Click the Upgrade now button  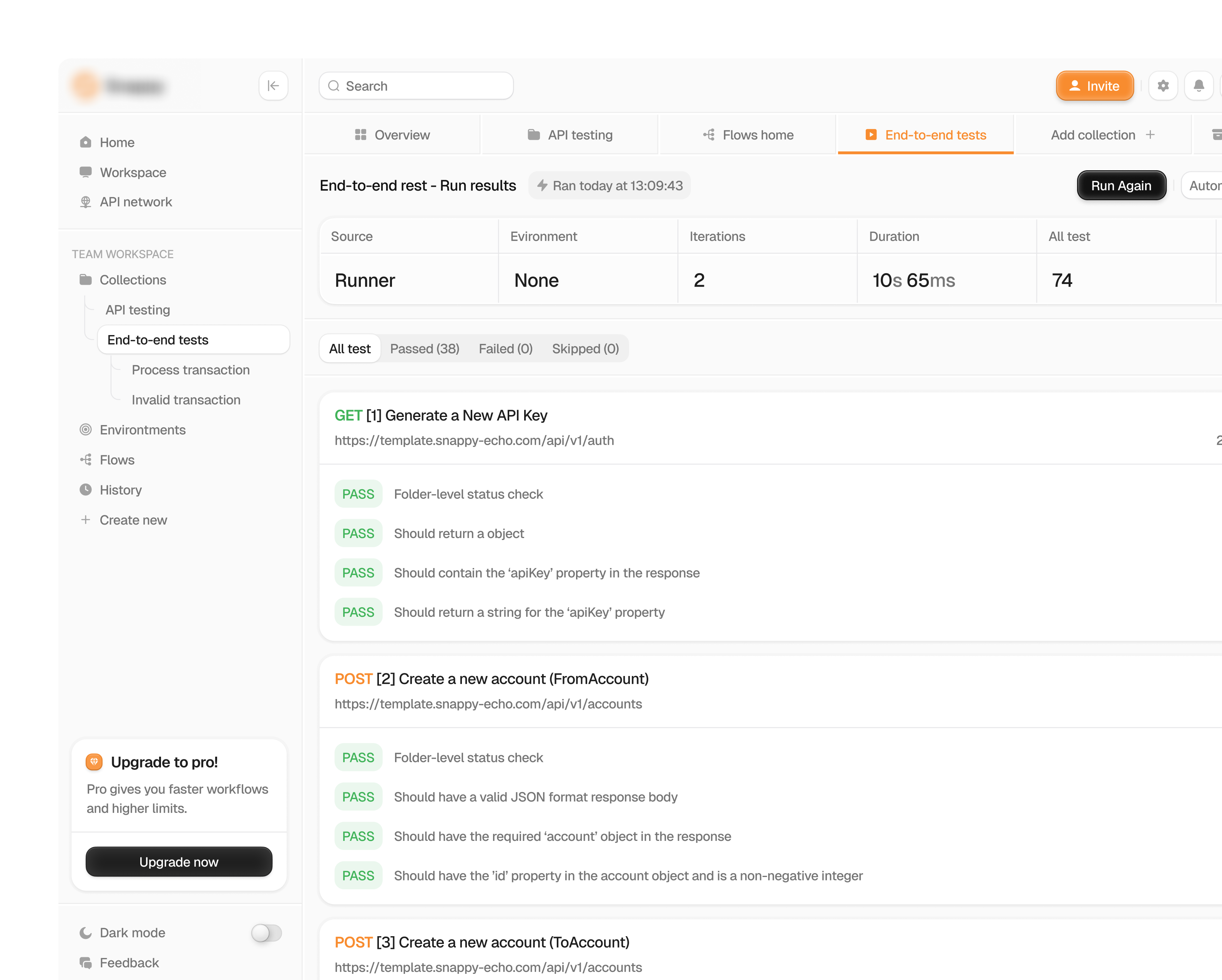point(179,862)
